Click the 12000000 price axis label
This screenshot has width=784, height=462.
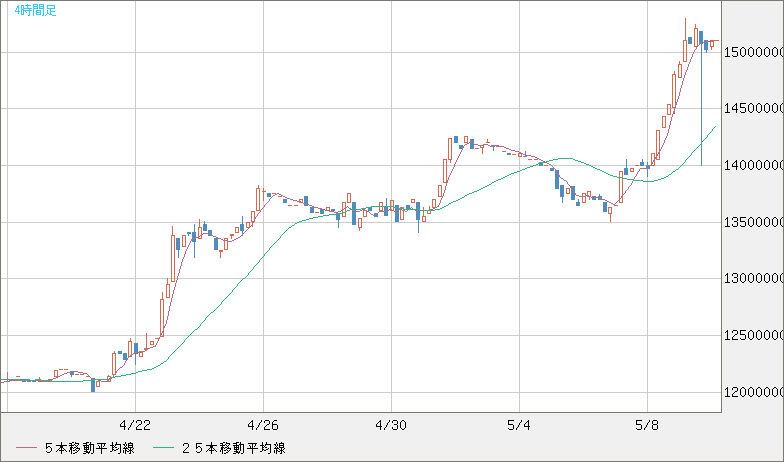[x=754, y=392]
